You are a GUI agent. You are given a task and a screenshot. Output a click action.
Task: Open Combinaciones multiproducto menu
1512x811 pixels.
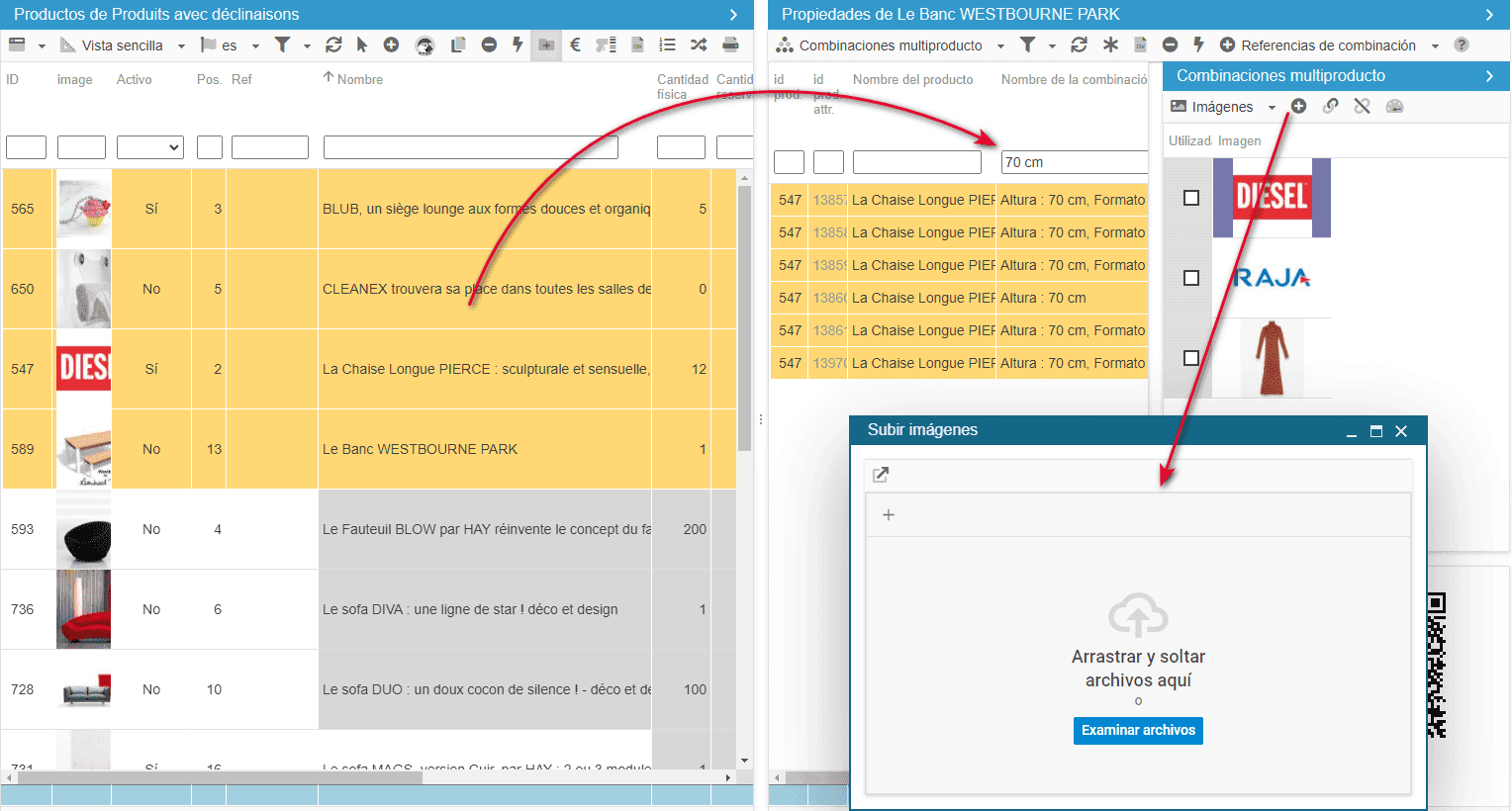click(x=891, y=45)
